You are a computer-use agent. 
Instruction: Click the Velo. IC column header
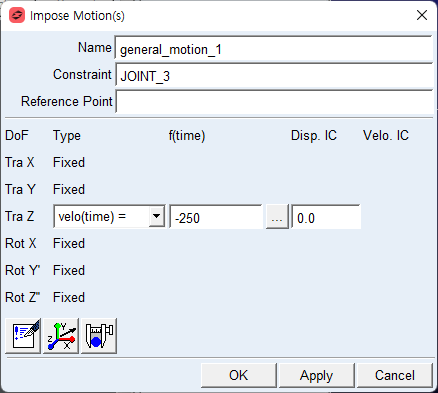coord(386,136)
